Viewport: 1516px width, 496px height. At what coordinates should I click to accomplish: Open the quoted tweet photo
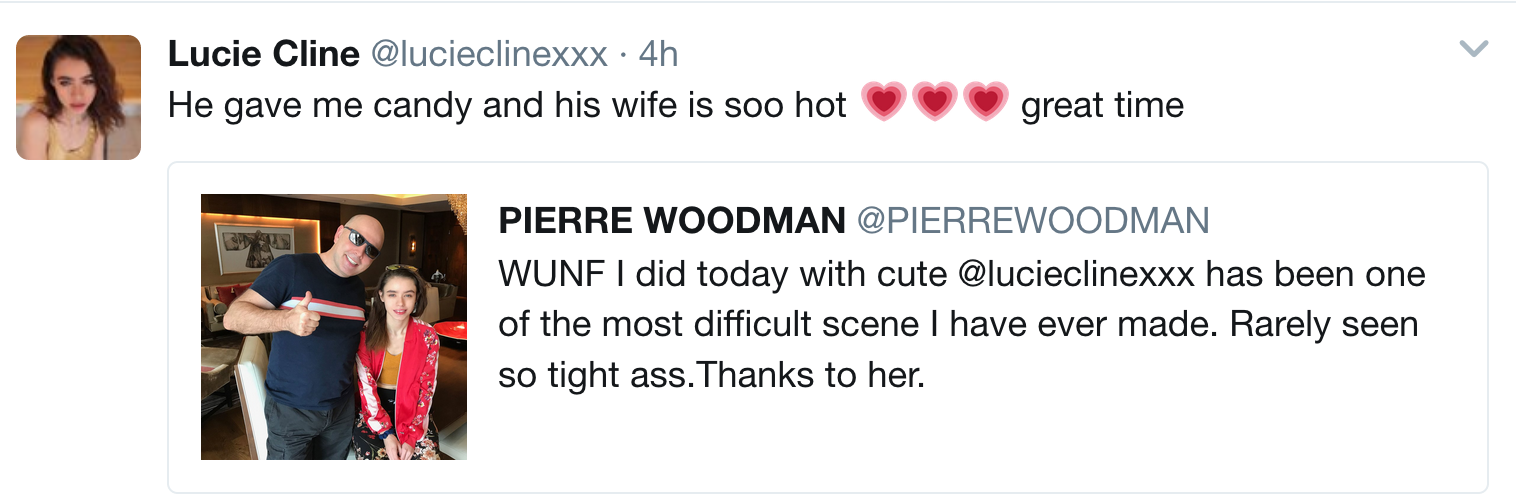click(x=333, y=327)
